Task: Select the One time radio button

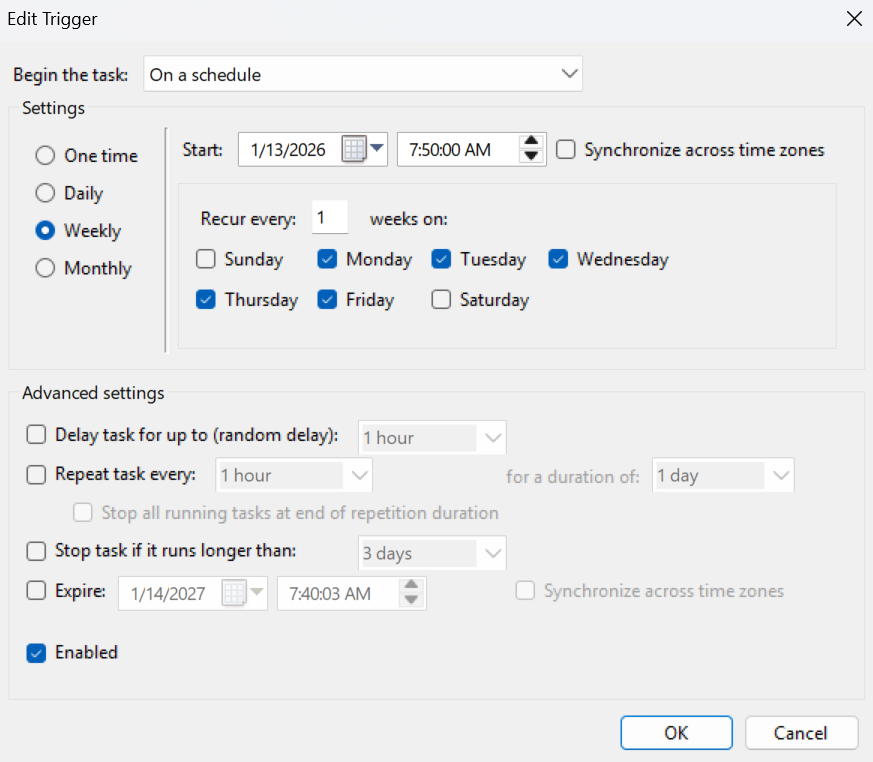Action: point(44,155)
